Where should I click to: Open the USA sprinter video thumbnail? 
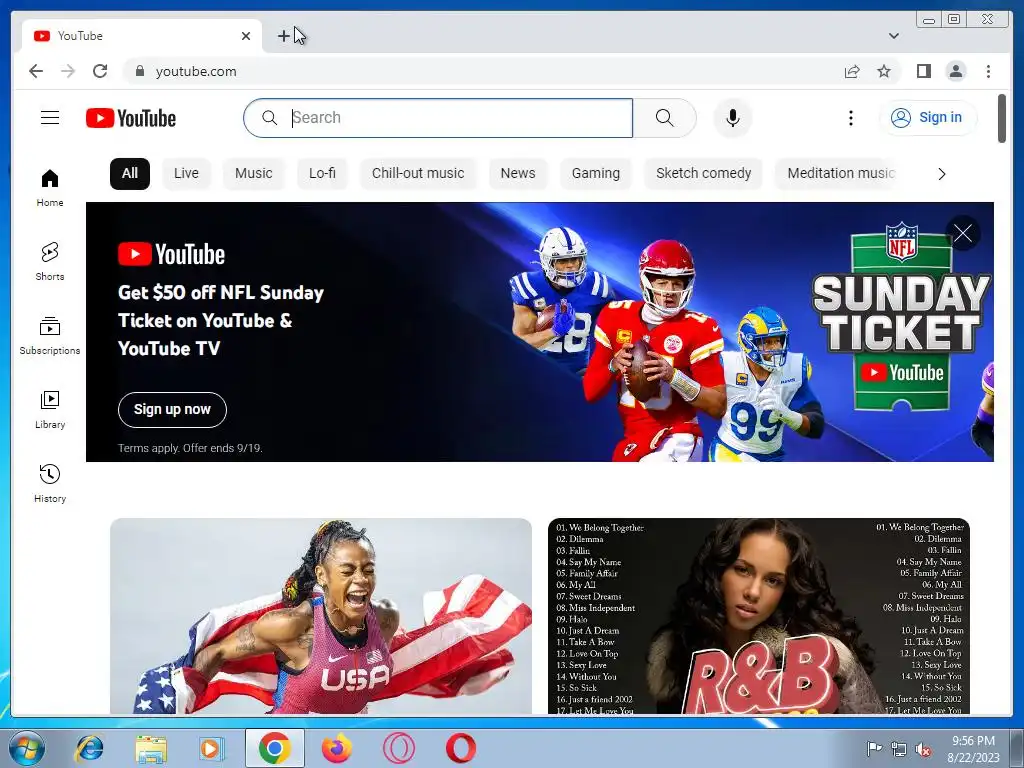pos(321,616)
